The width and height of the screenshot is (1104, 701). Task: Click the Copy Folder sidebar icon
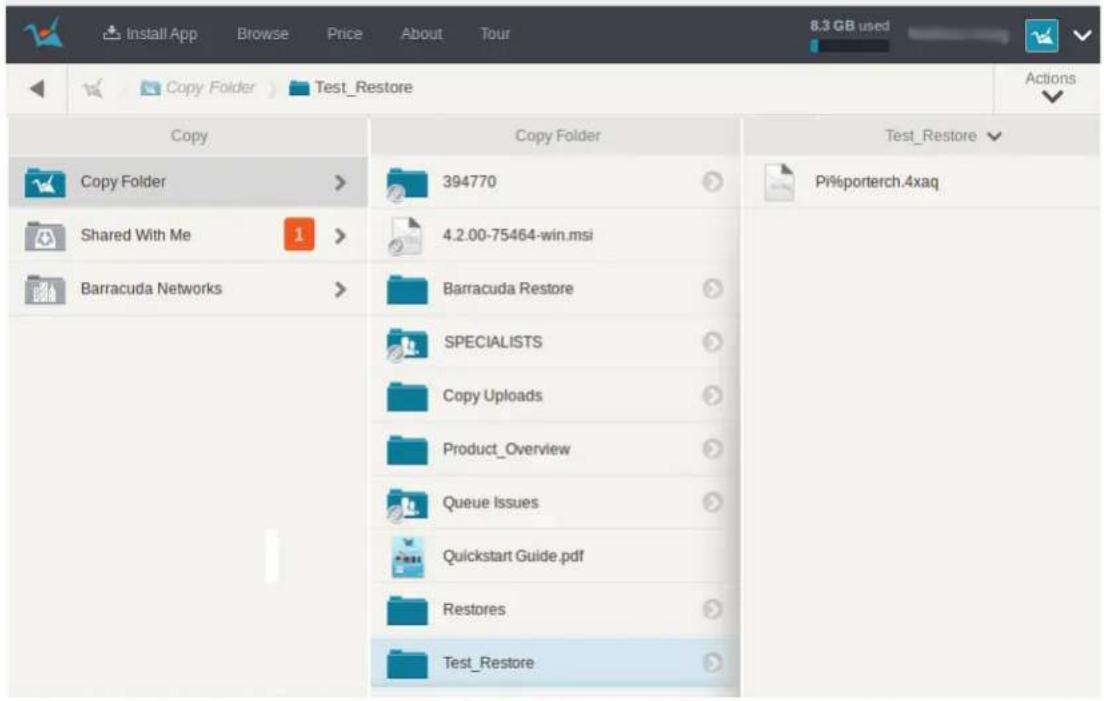tap(45, 182)
